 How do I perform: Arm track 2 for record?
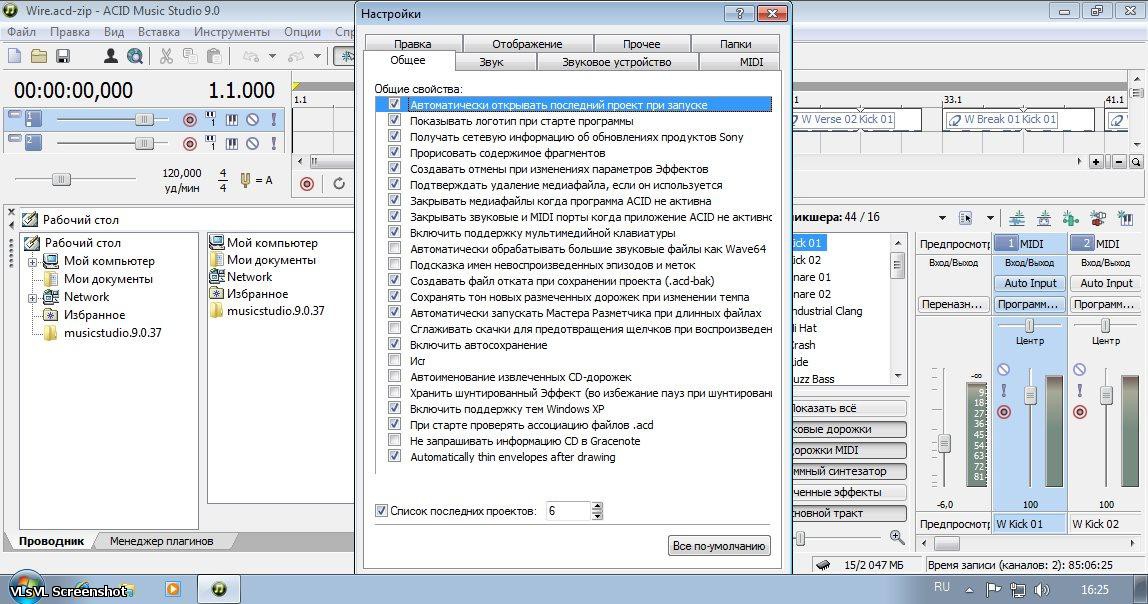pos(190,143)
